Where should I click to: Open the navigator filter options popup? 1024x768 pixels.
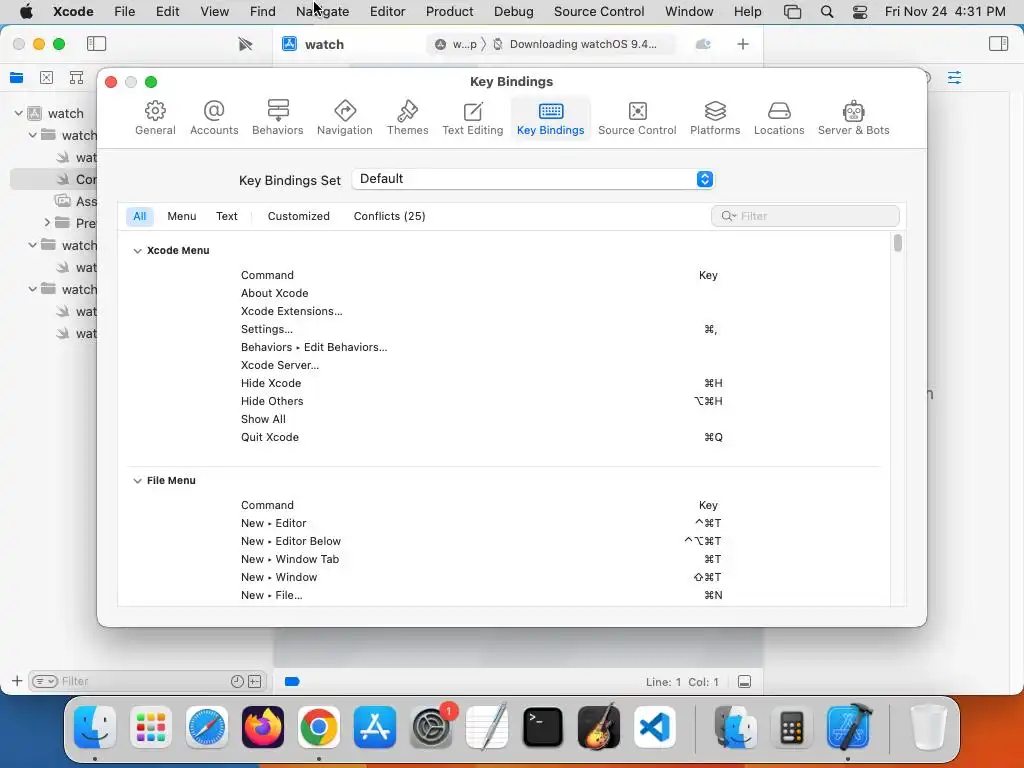point(45,681)
